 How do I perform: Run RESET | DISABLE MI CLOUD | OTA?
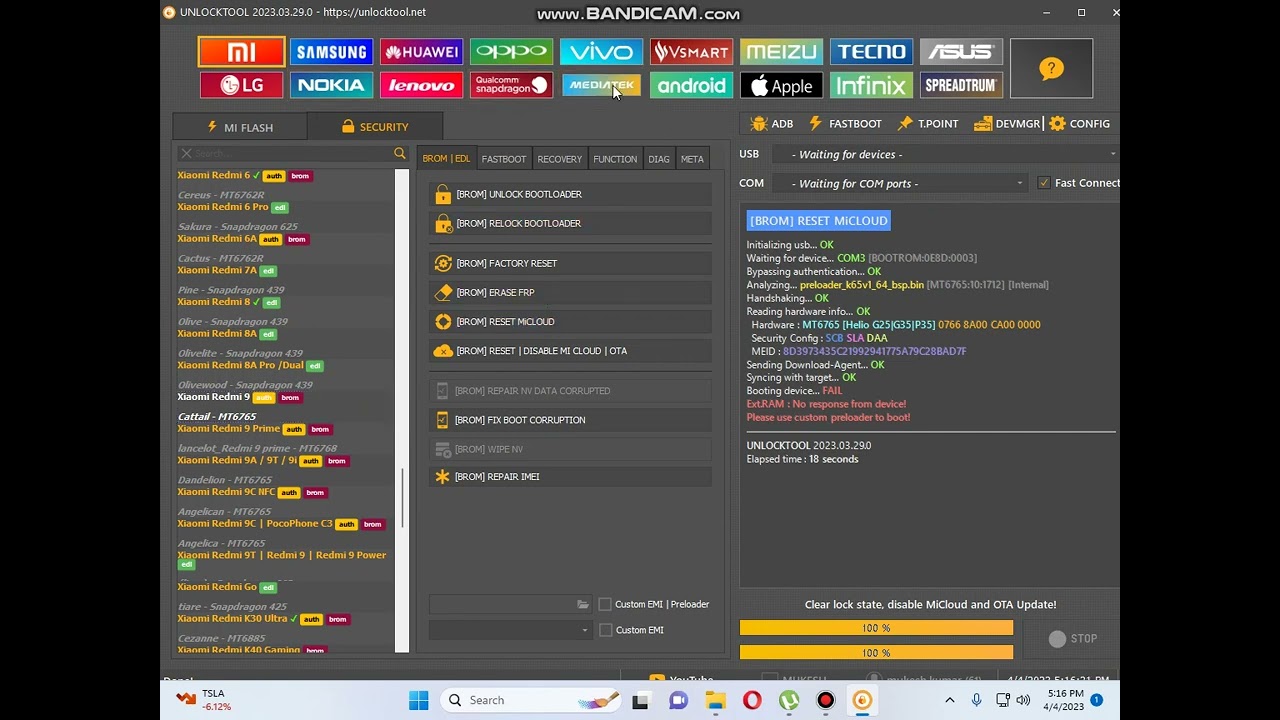pyautogui.click(x=570, y=351)
